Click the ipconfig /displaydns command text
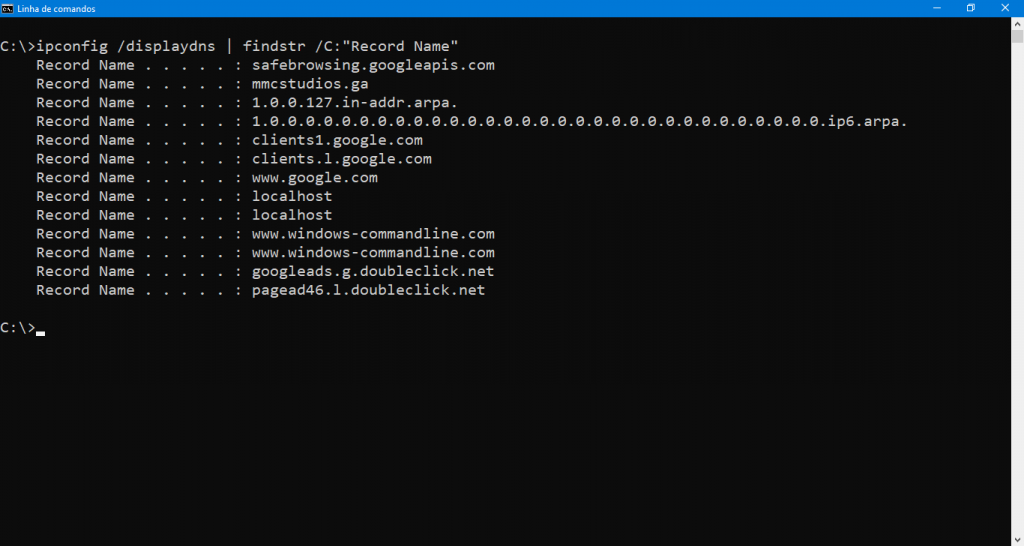Screen dimensions: 1024x546 (x=126, y=46)
